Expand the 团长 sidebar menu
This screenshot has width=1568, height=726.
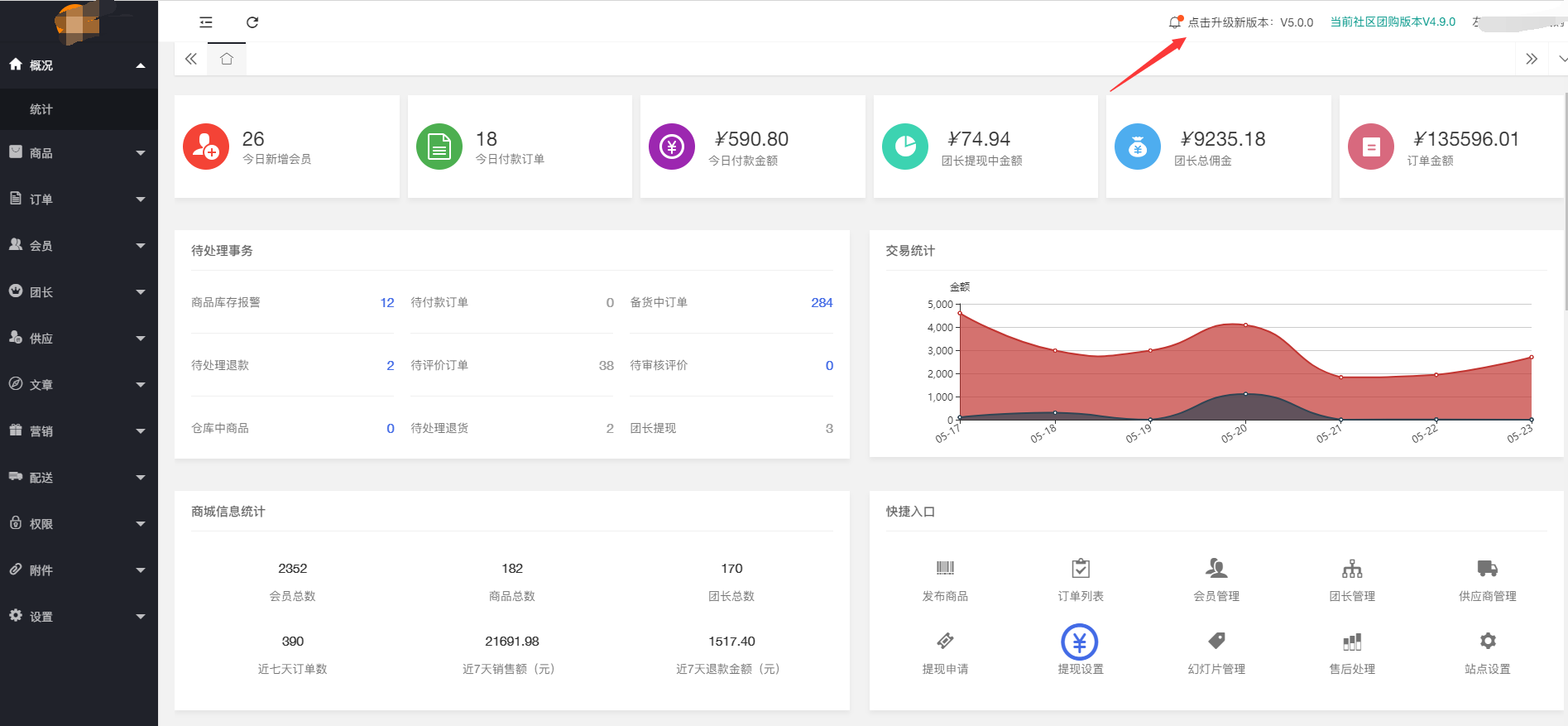tap(79, 292)
